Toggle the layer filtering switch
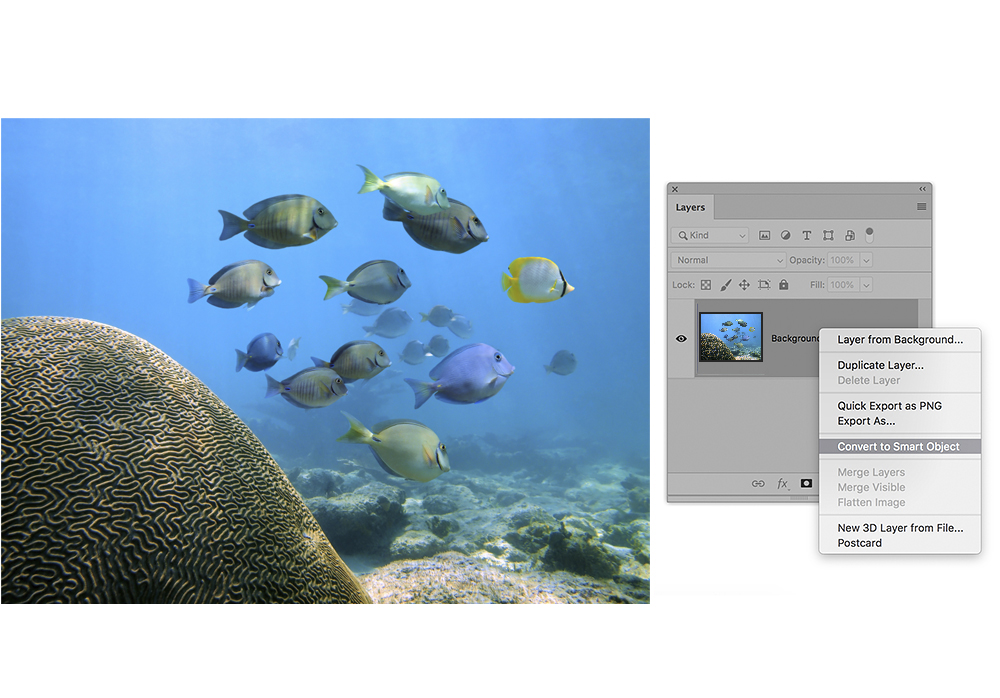Screen dimensions: 1000x698 point(869,234)
